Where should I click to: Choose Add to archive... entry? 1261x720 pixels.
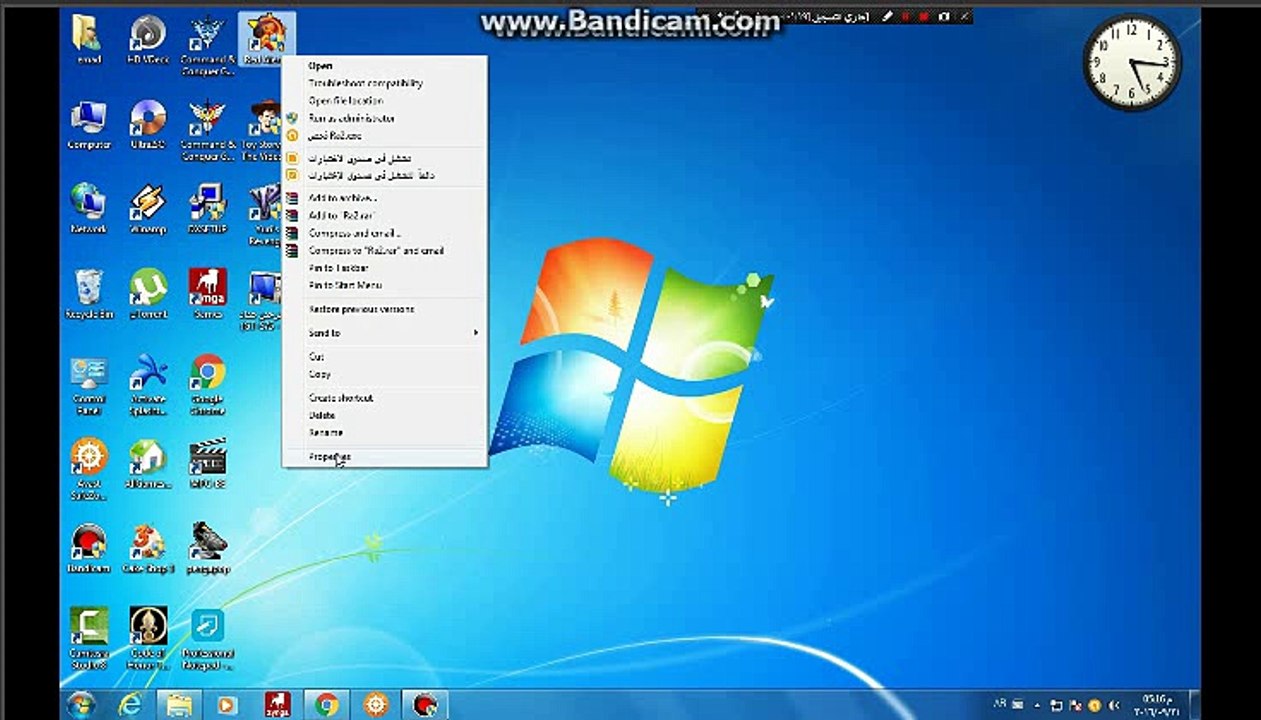pos(385,198)
